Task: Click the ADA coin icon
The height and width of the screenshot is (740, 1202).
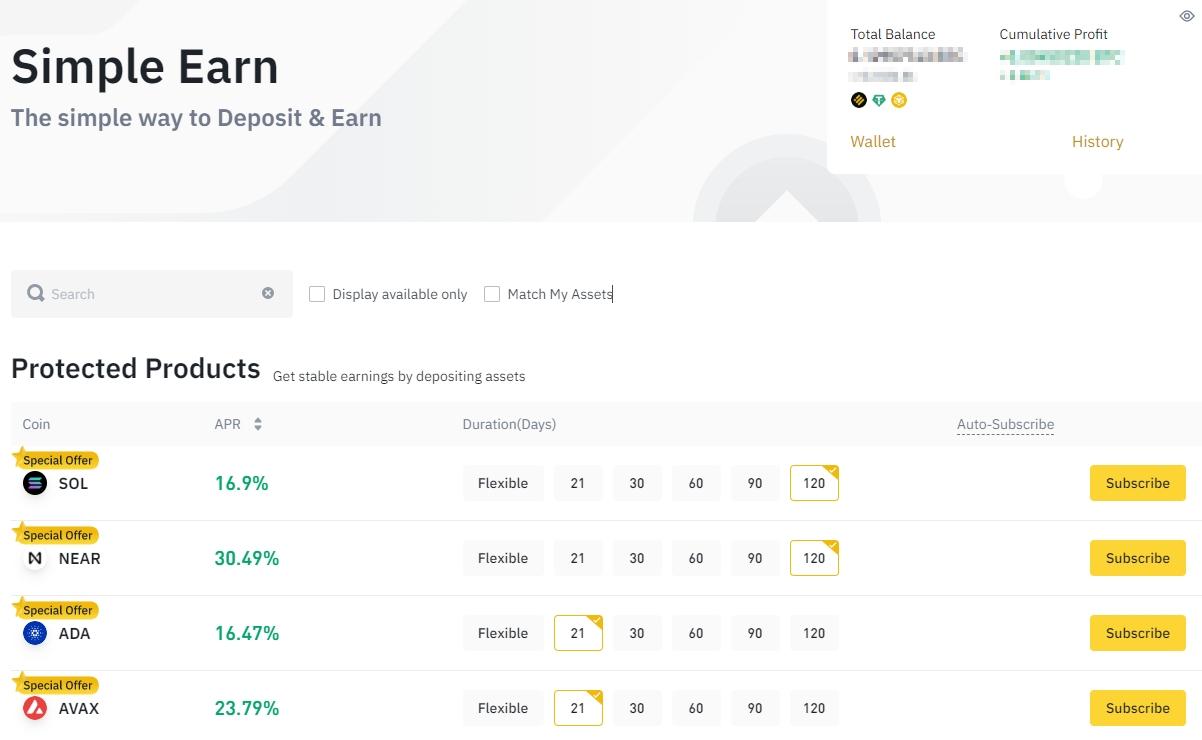Action: [35, 634]
